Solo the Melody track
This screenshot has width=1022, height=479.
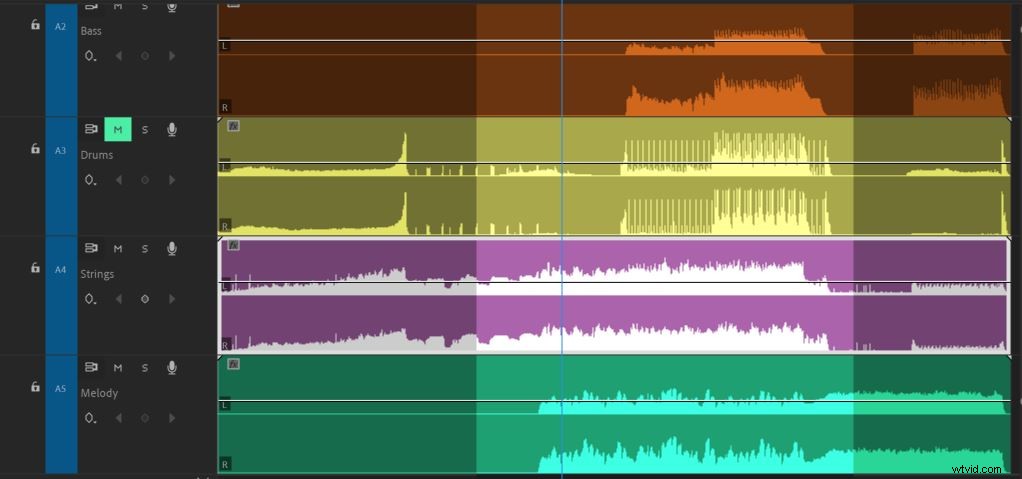click(x=145, y=368)
